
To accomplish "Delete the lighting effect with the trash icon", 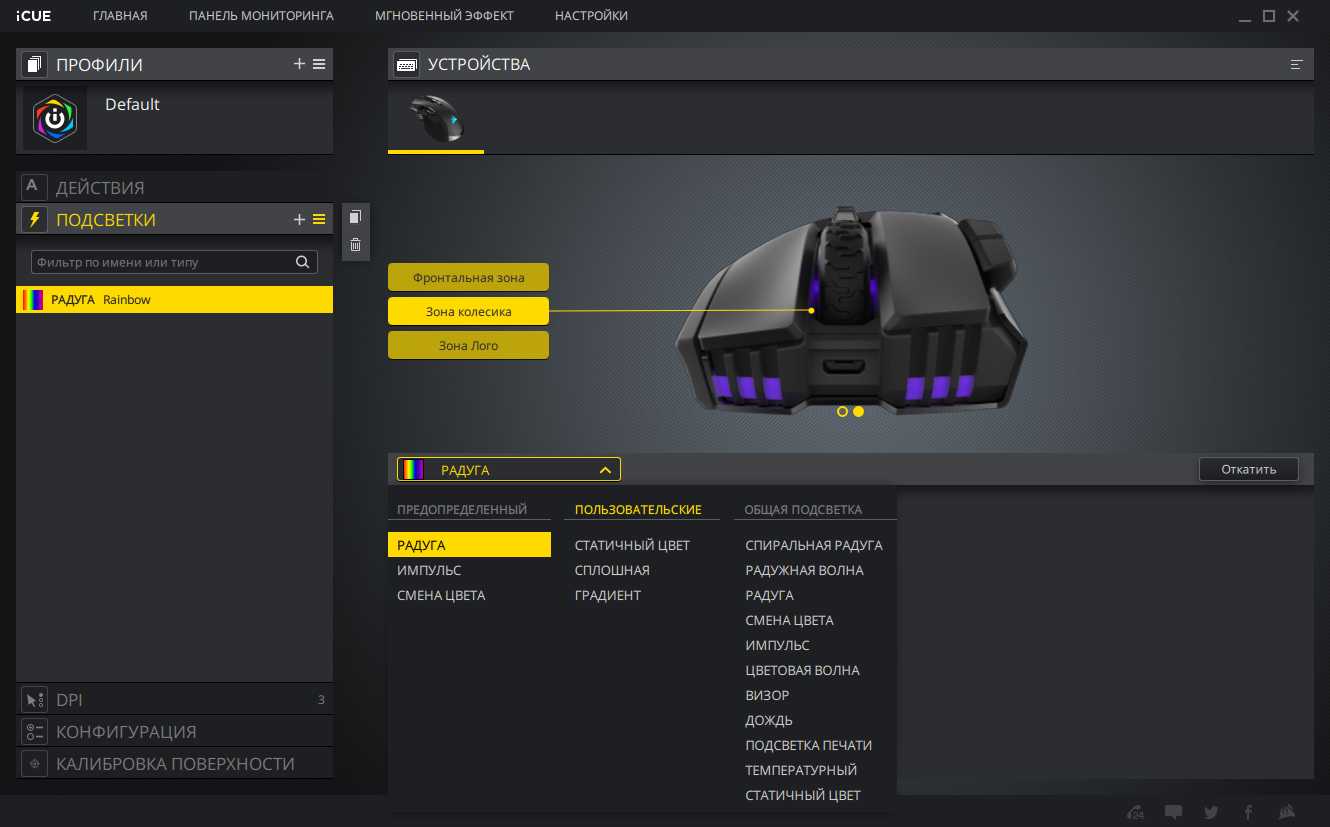I will click(355, 244).
